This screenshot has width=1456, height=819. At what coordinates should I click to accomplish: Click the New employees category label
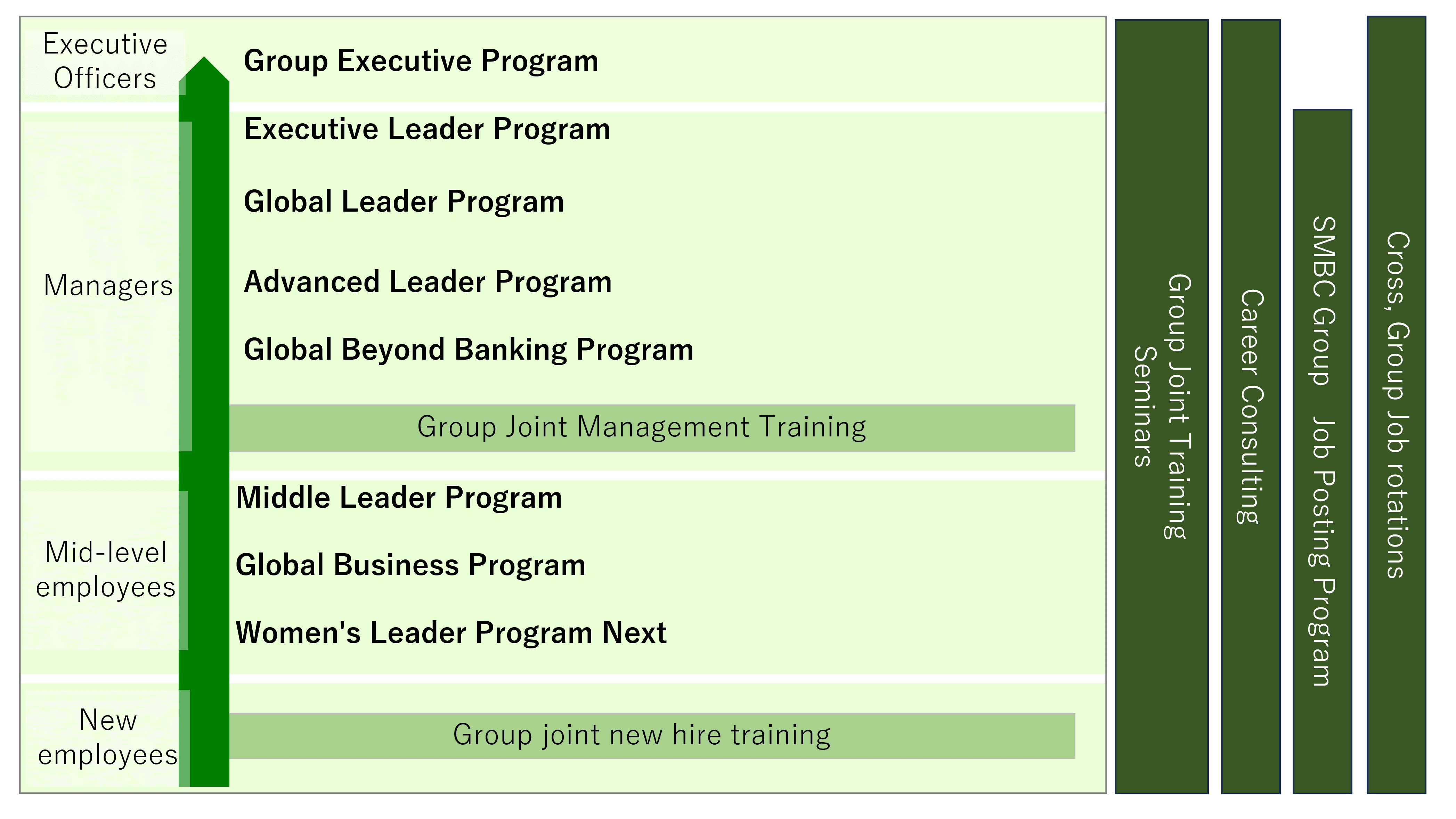[107, 737]
